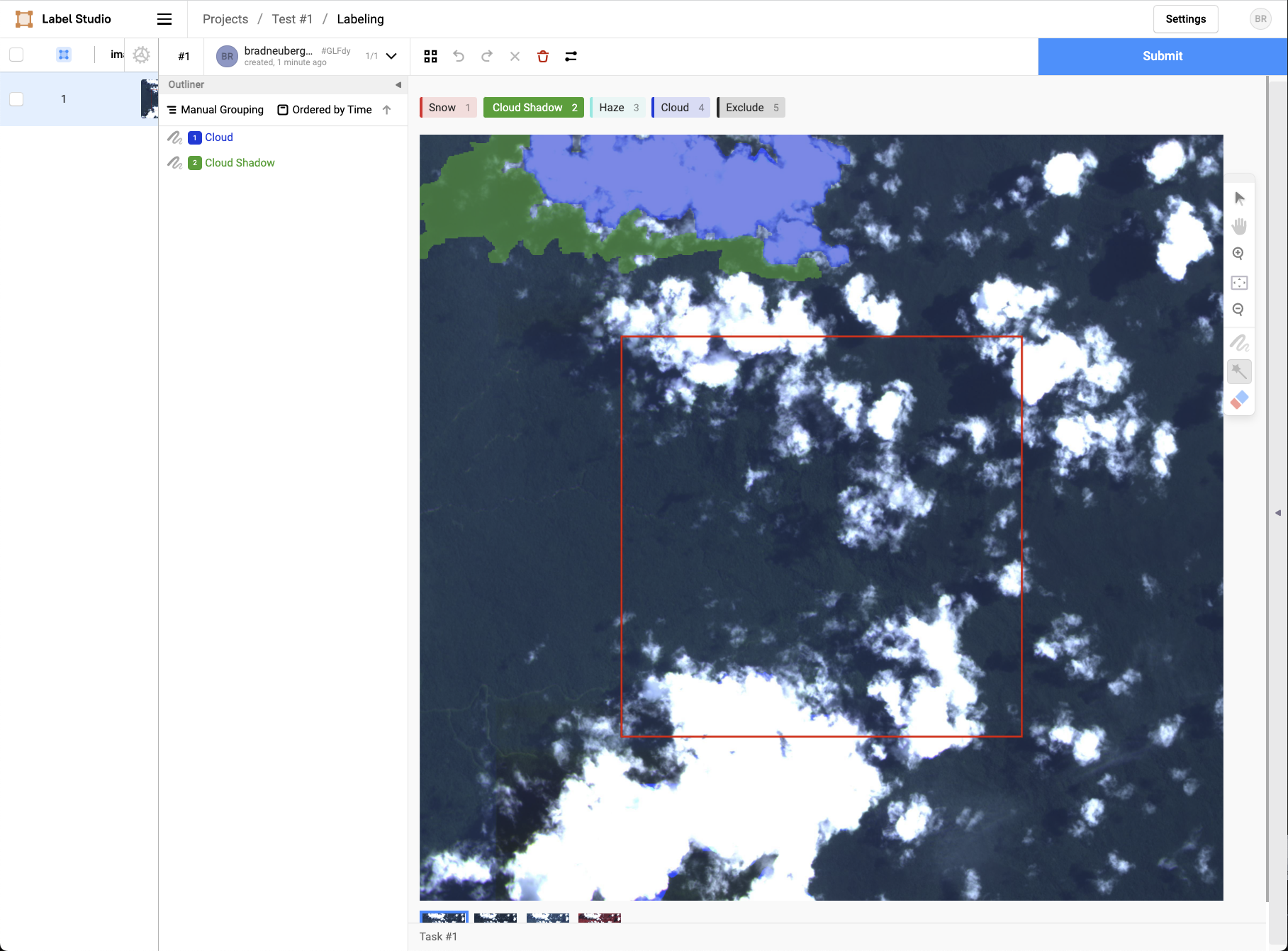This screenshot has height=951, width=1288.
Task: Select the brush tool in the right toolbar
Action: coord(1239,344)
